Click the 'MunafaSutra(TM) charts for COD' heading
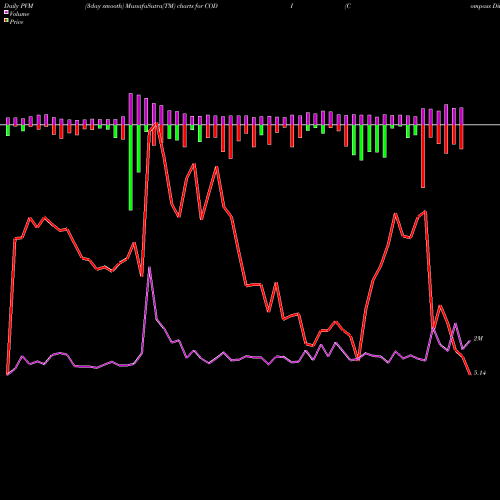 [x=172, y=6]
